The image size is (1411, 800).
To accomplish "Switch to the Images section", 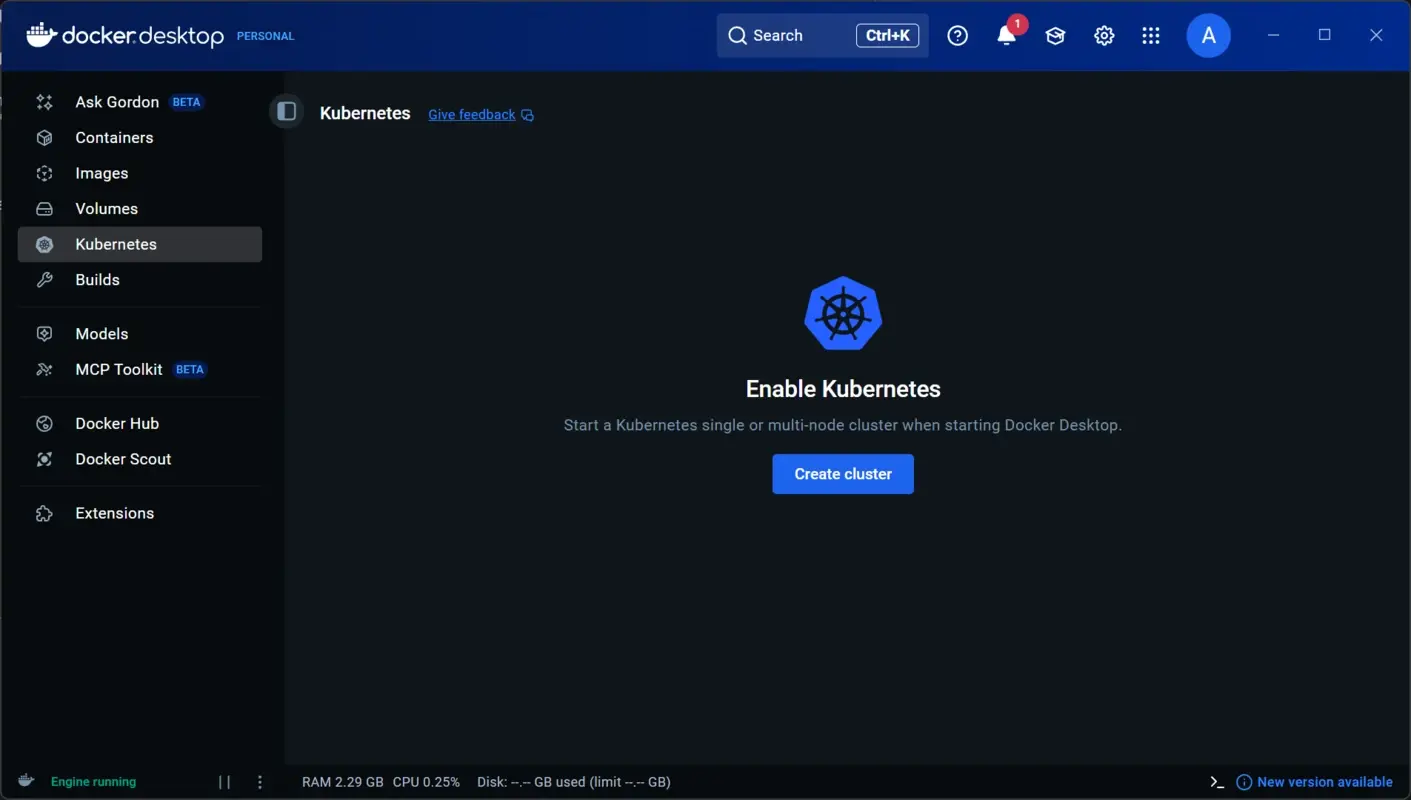I will coord(101,173).
